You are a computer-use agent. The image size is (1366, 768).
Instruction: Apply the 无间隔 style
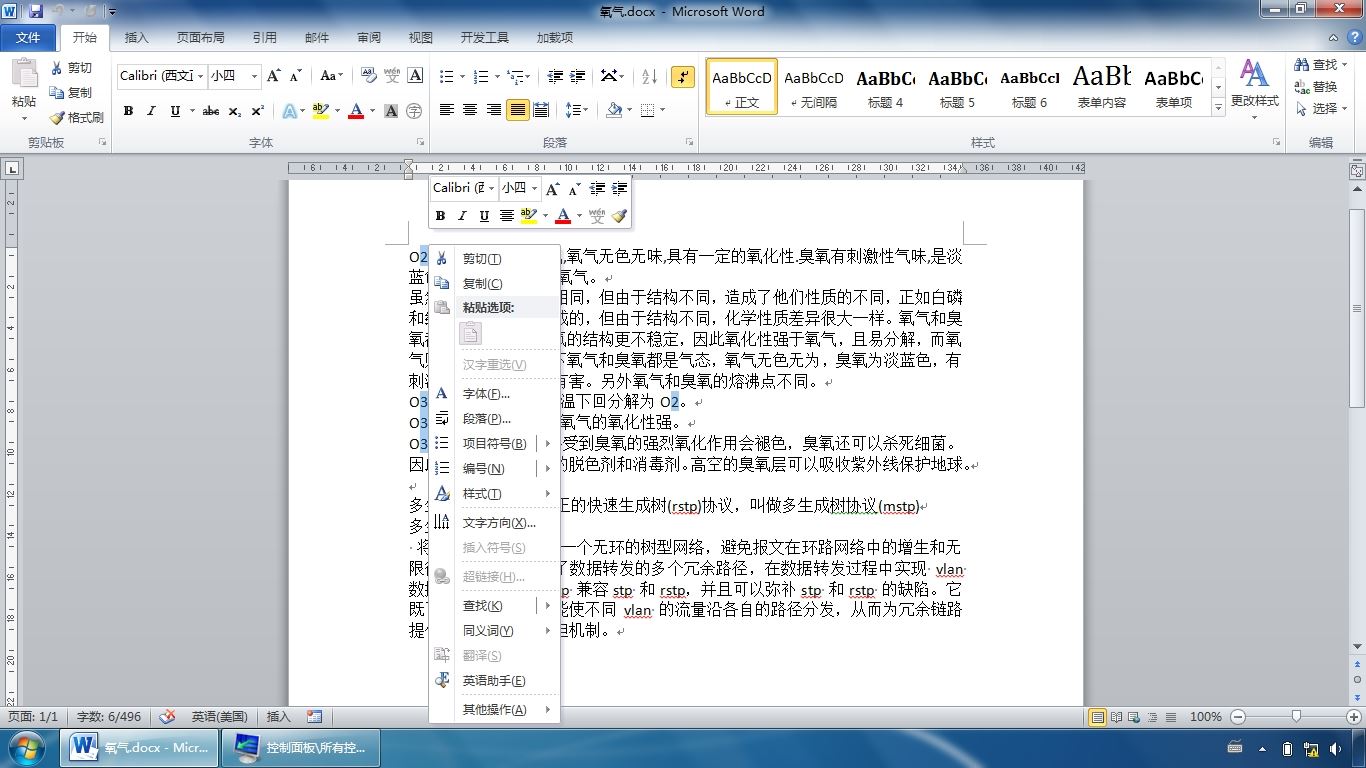[x=814, y=86]
